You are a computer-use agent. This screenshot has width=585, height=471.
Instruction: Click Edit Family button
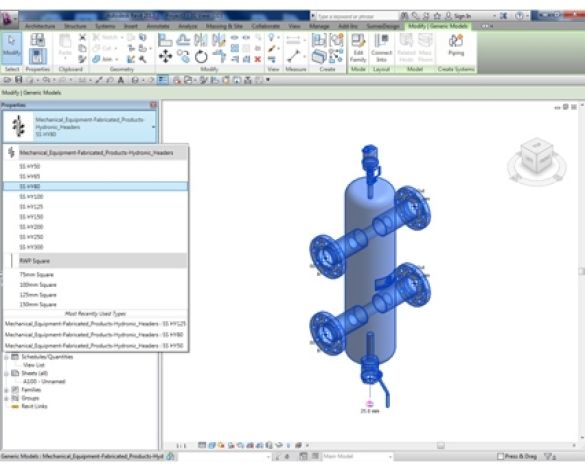(358, 48)
